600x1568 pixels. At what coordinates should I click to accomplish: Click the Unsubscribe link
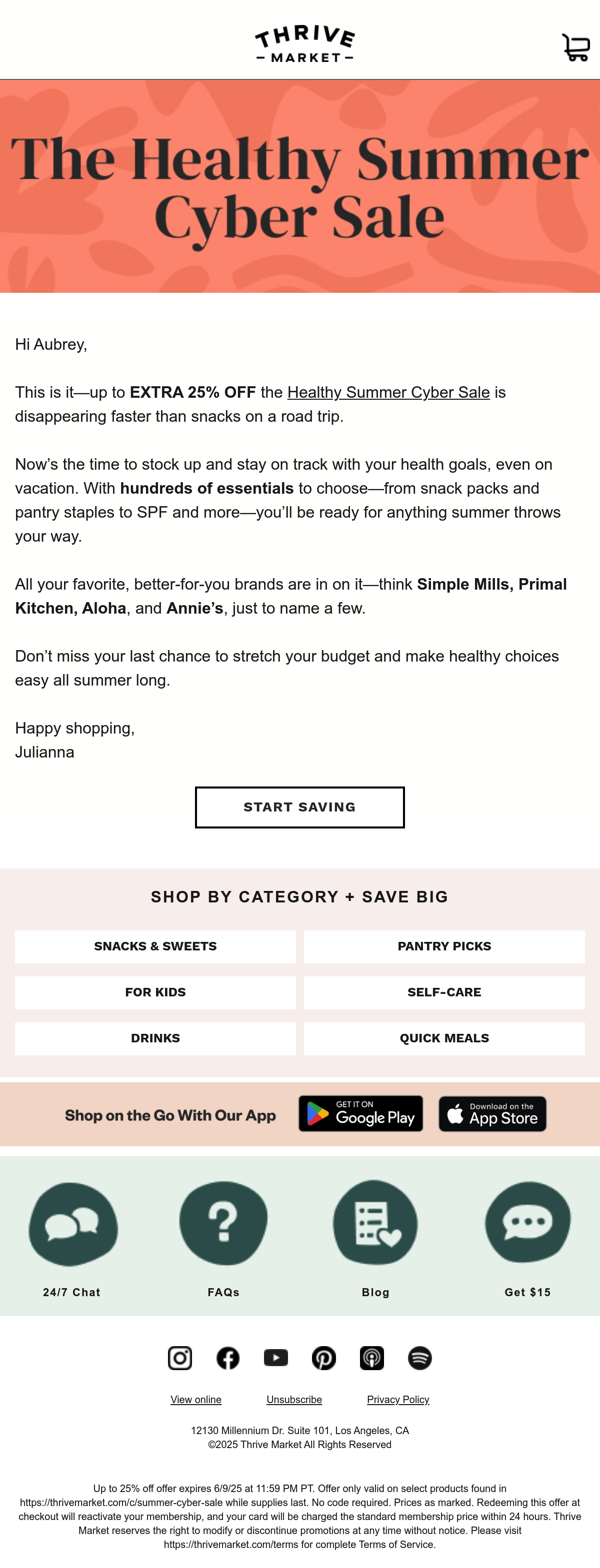[294, 1400]
